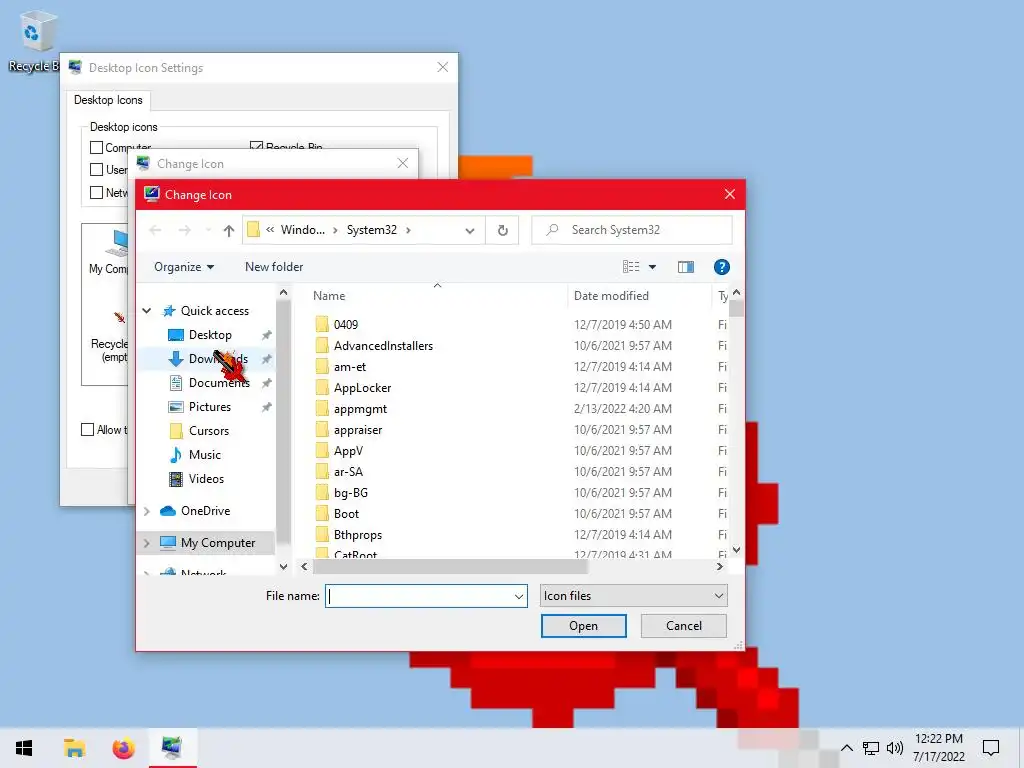Click the Forward navigation arrow
The width and height of the screenshot is (1024, 768).
185,231
